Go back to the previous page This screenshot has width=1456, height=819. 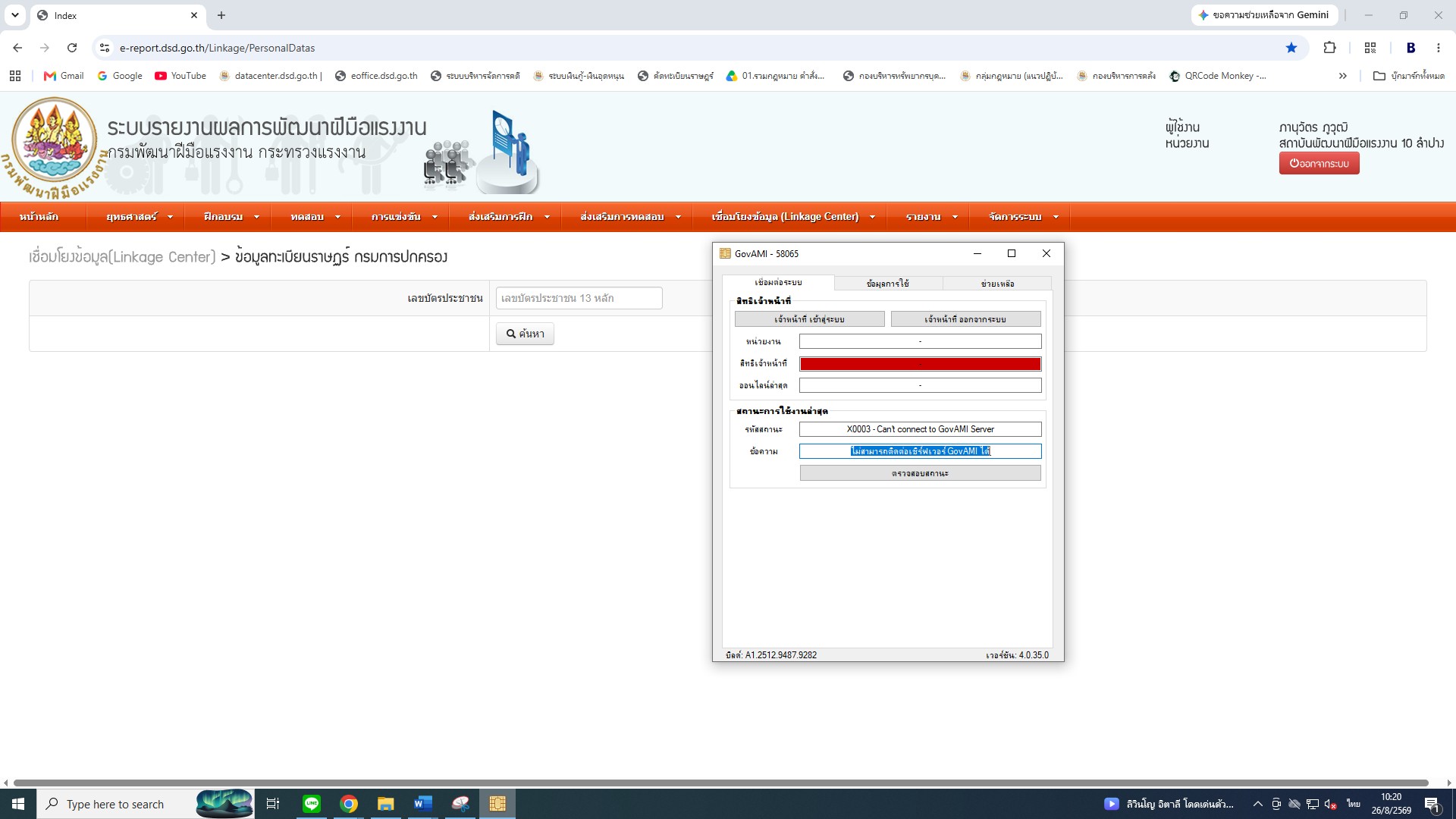tap(17, 48)
